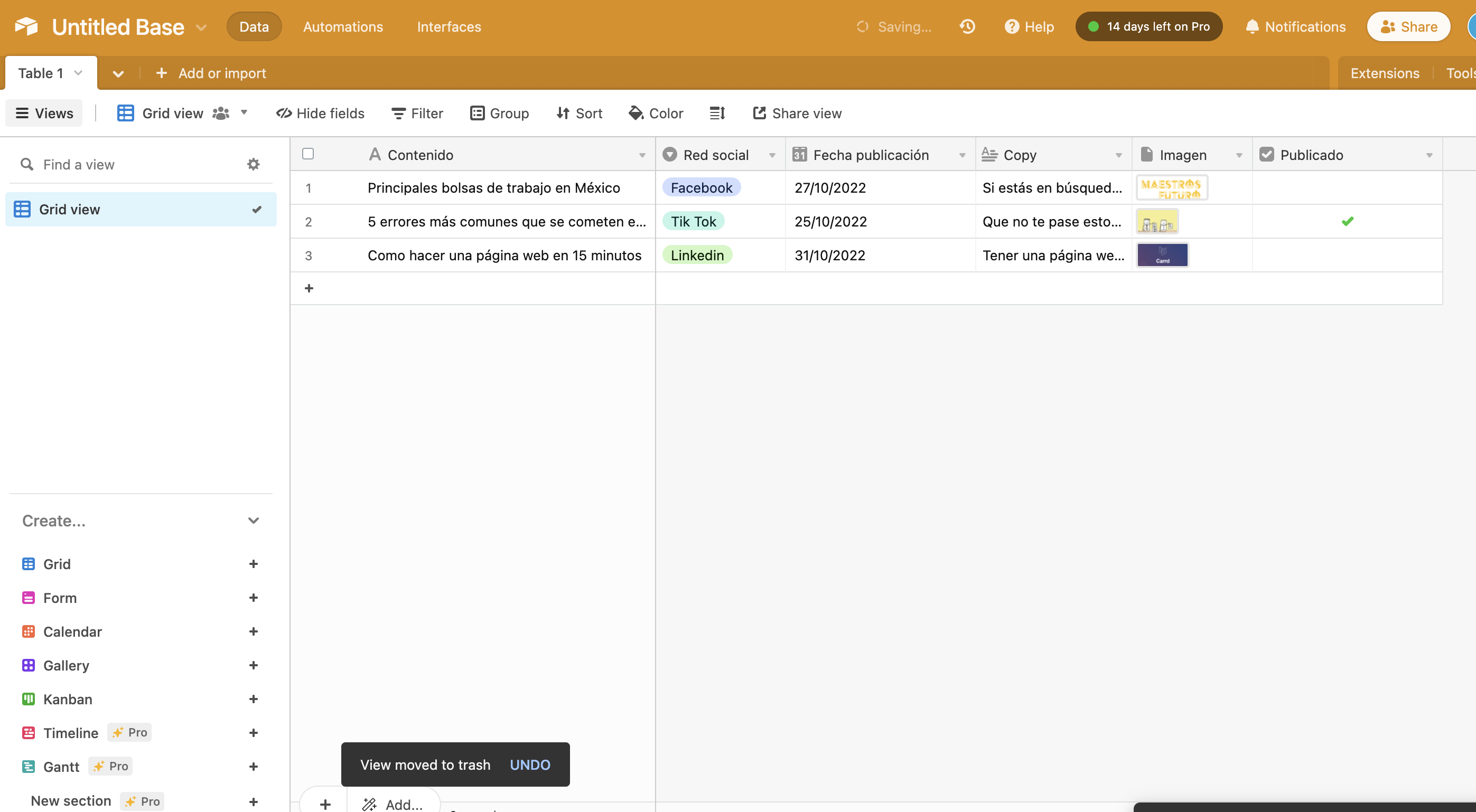
Task: Click the row height icon
Action: click(717, 114)
